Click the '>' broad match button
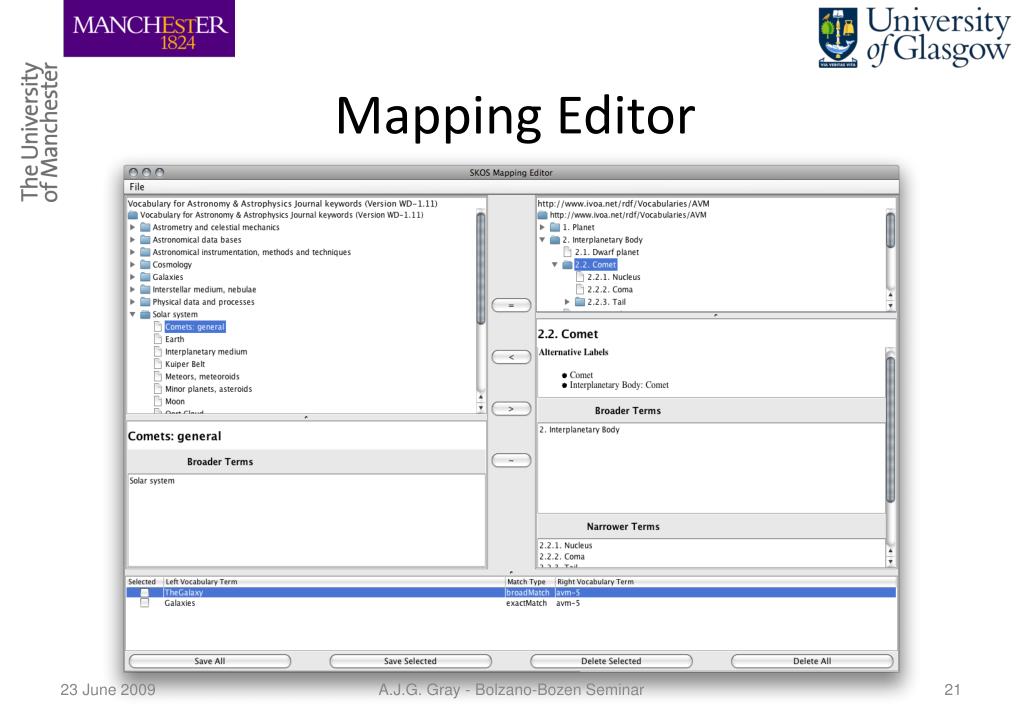Viewport: 1023px width, 708px height. coord(511,408)
